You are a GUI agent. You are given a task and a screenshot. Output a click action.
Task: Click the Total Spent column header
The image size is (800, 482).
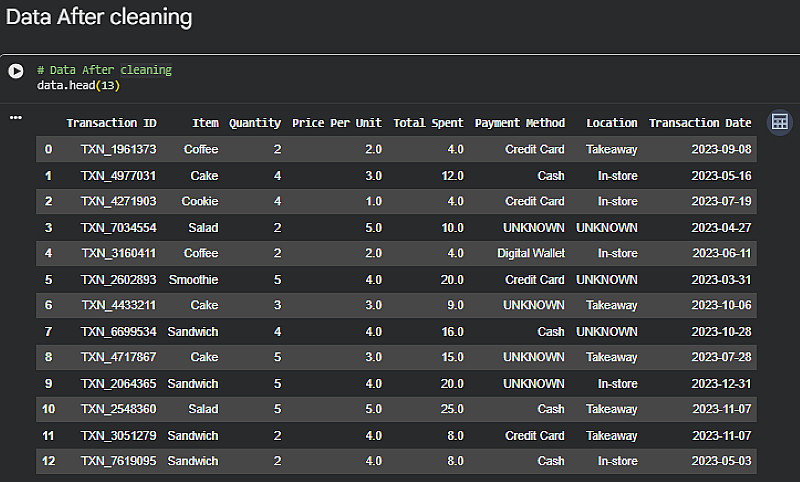[x=428, y=123]
